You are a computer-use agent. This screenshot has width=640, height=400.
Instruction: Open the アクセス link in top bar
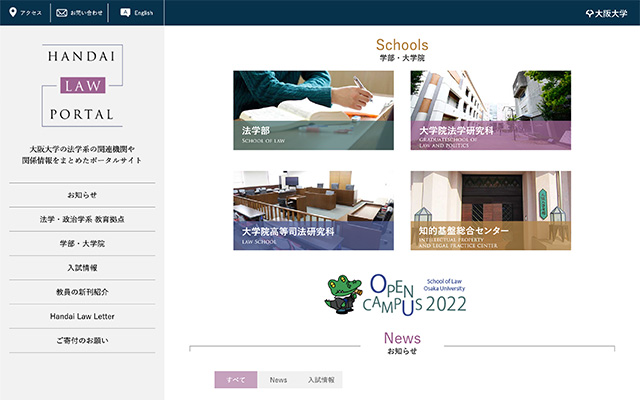pos(31,13)
